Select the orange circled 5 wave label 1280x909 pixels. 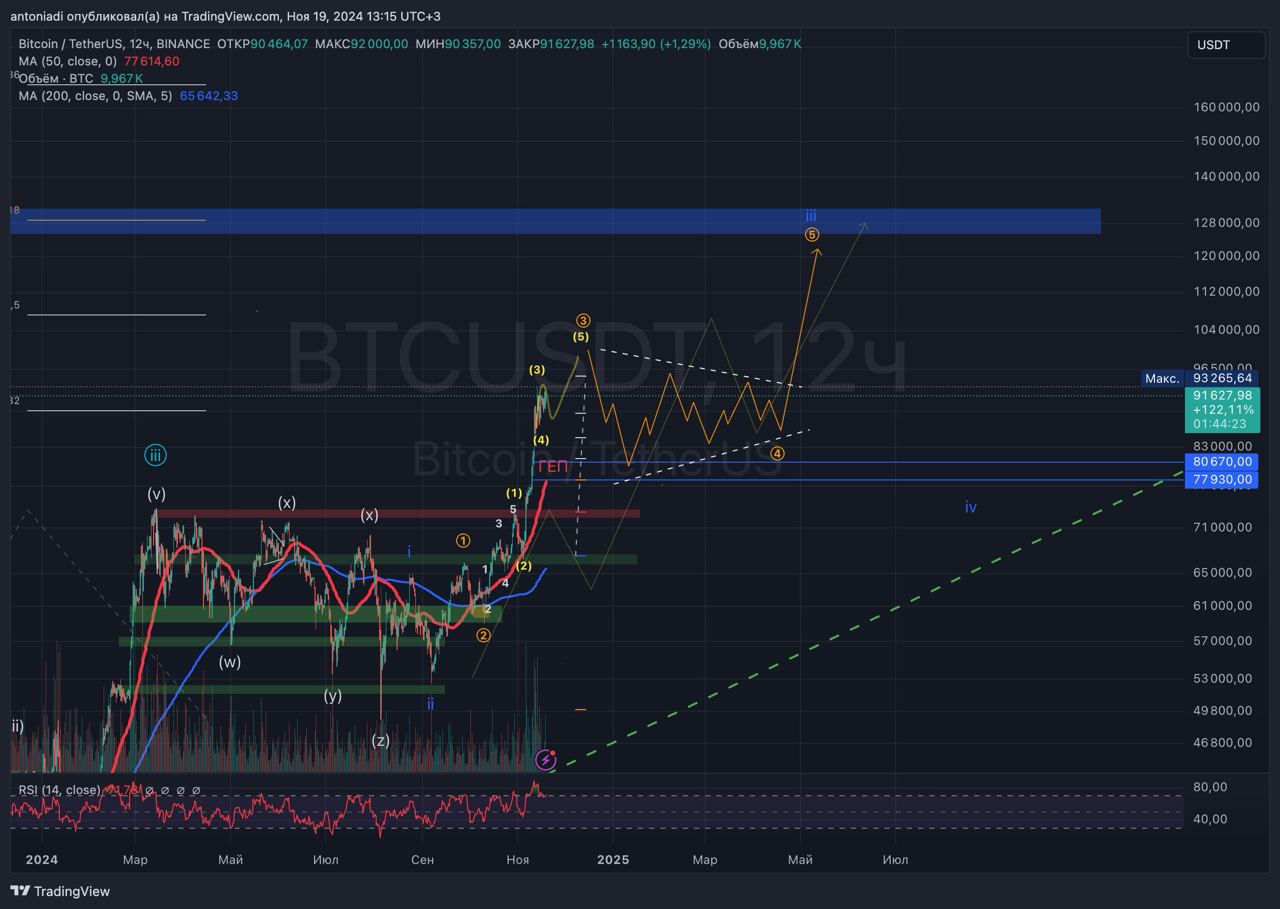[x=812, y=235]
